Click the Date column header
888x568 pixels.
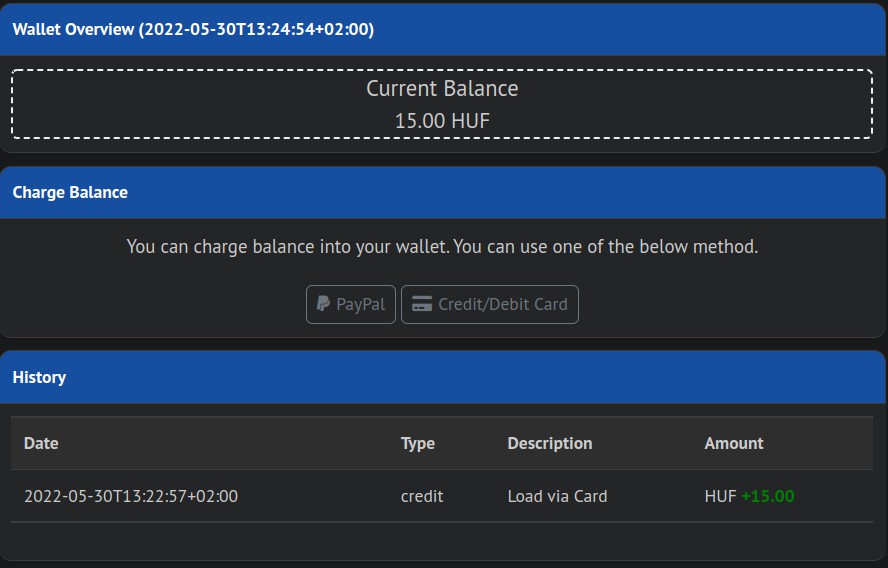[x=41, y=443]
